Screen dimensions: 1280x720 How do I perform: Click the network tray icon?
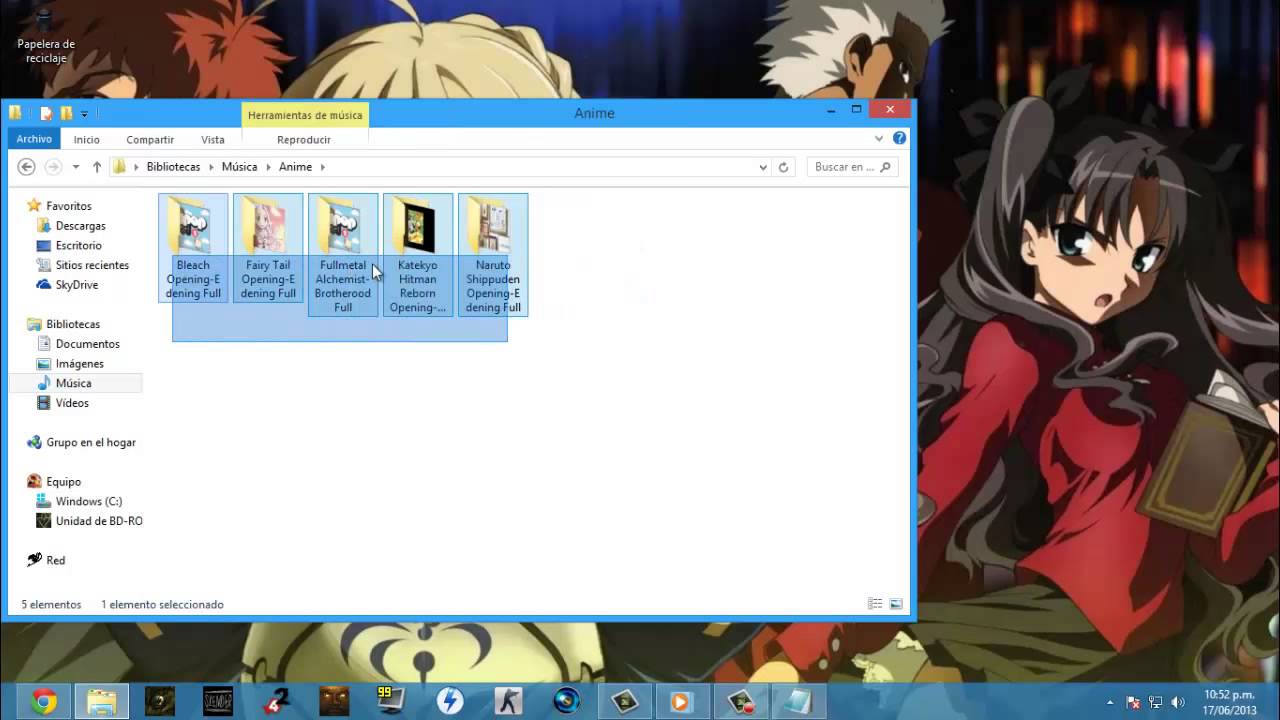point(1155,702)
